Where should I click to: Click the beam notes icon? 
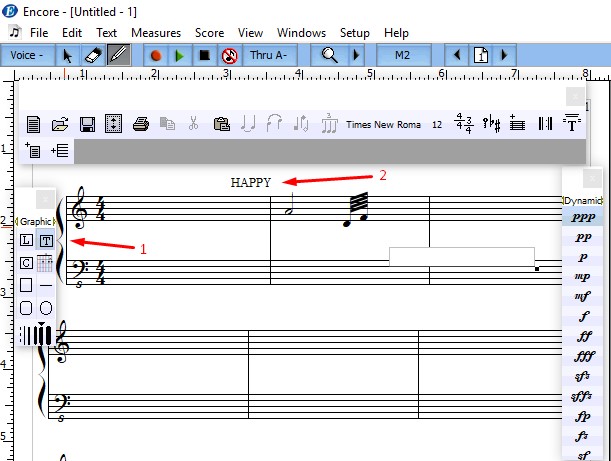(x=248, y=124)
